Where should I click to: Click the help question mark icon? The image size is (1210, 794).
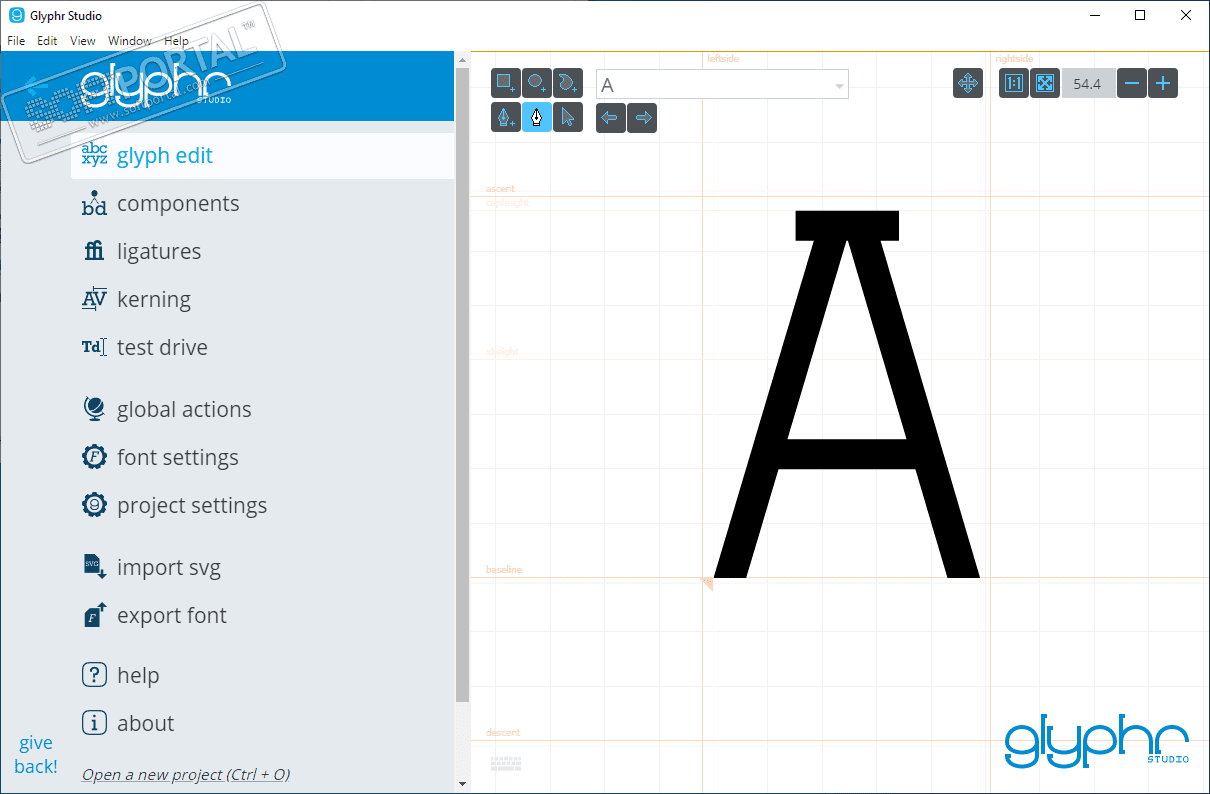pos(94,675)
